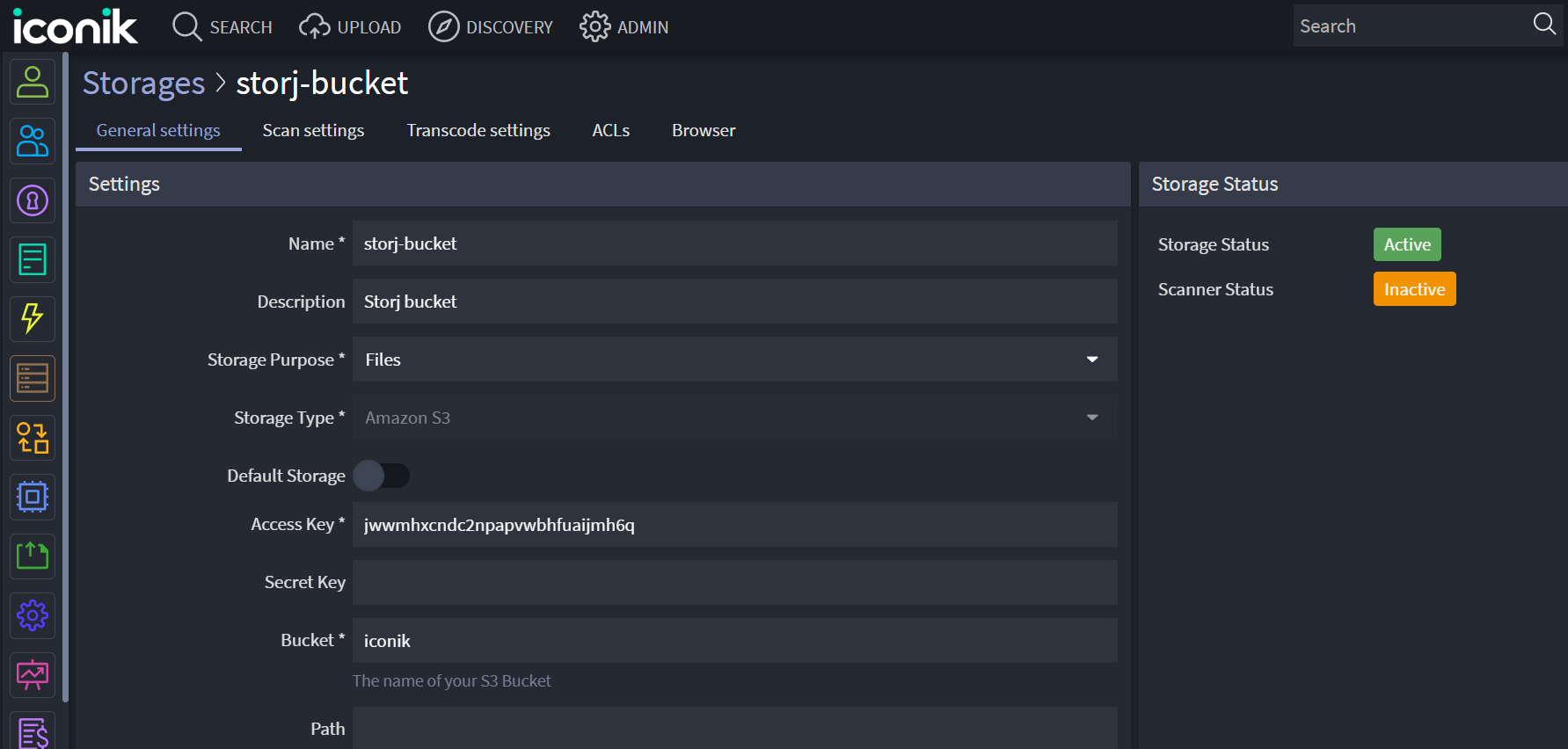Open the Storages sidebar icon (orange server)

tap(33, 378)
